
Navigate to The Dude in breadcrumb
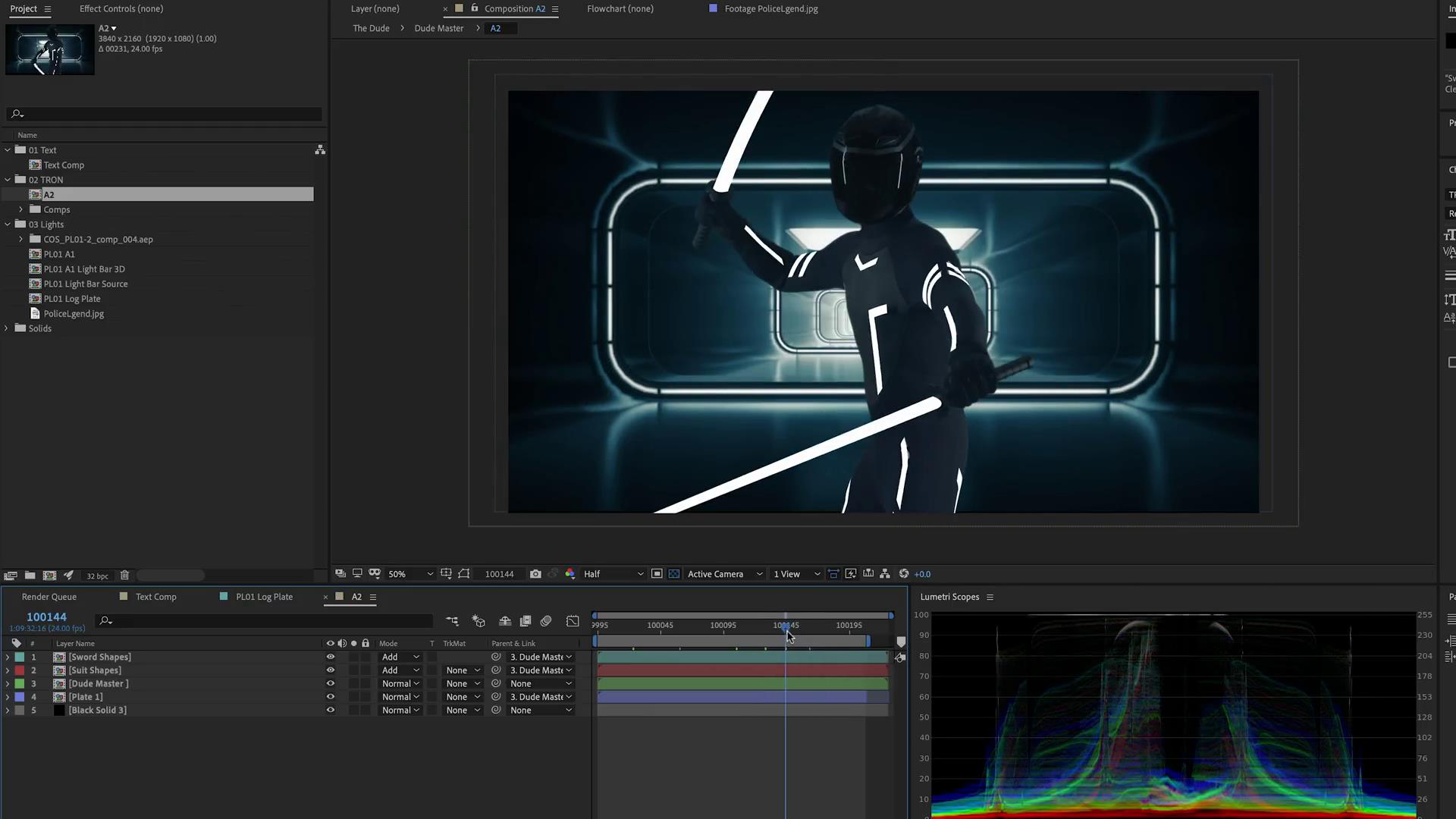click(x=371, y=28)
